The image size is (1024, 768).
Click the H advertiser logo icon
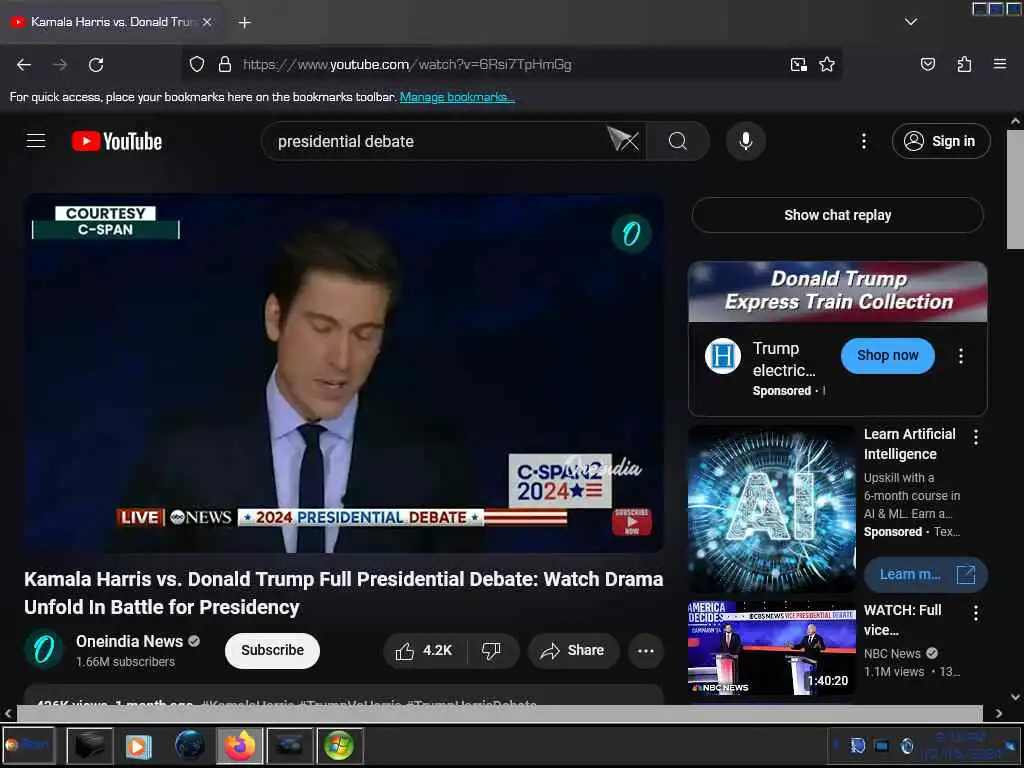722,356
